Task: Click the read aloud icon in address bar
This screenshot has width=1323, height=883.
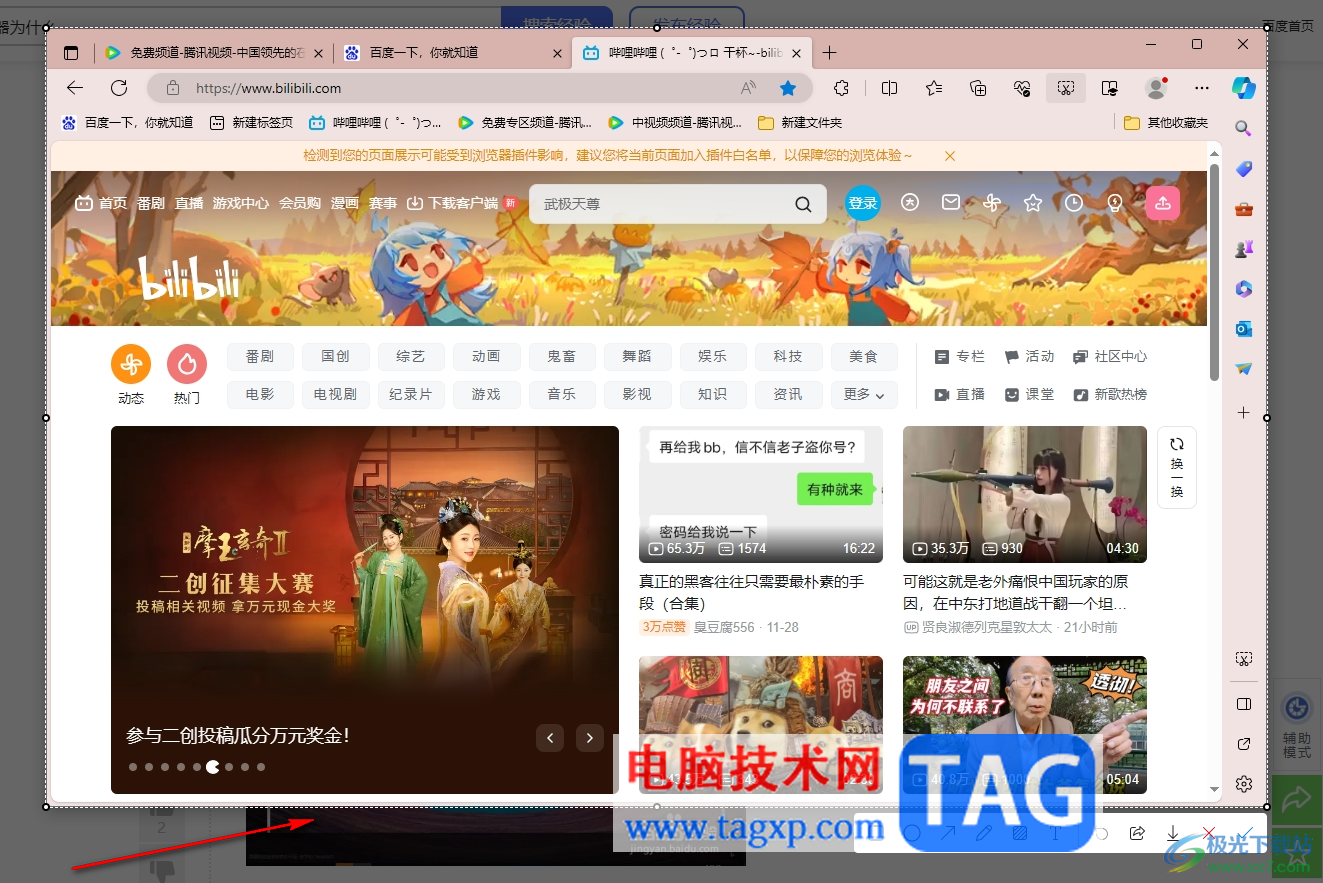Action: 748,88
